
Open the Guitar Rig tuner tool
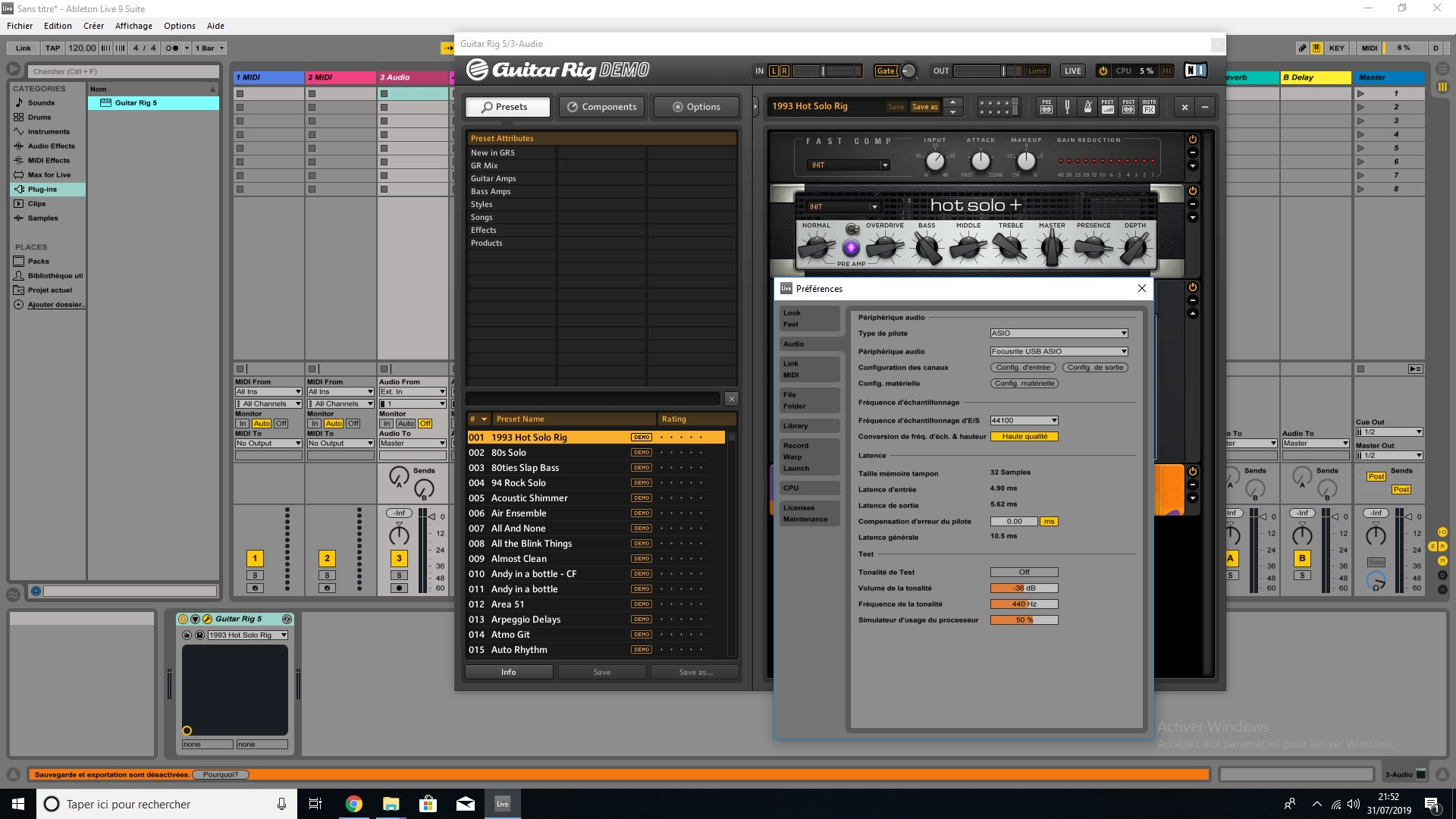click(1067, 107)
